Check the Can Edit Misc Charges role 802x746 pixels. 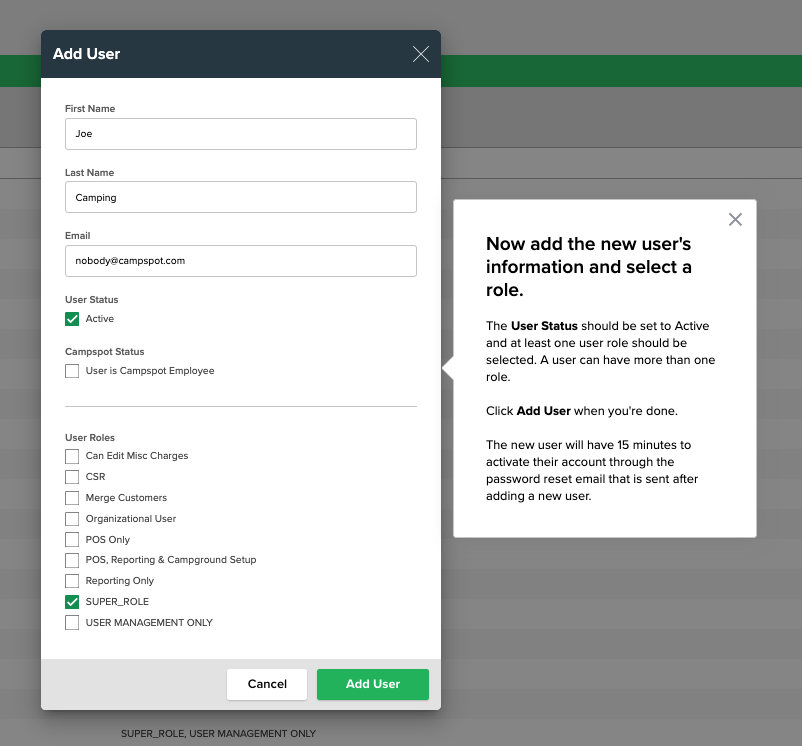(x=72, y=456)
